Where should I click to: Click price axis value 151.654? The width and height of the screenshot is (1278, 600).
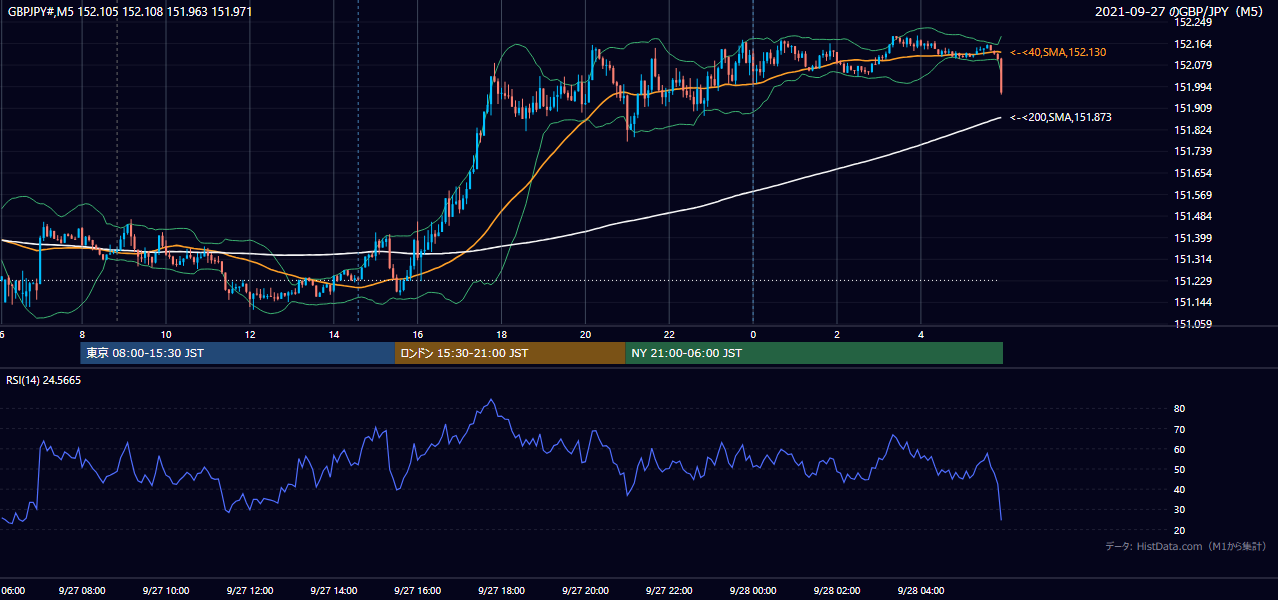pyautogui.click(x=1192, y=173)
